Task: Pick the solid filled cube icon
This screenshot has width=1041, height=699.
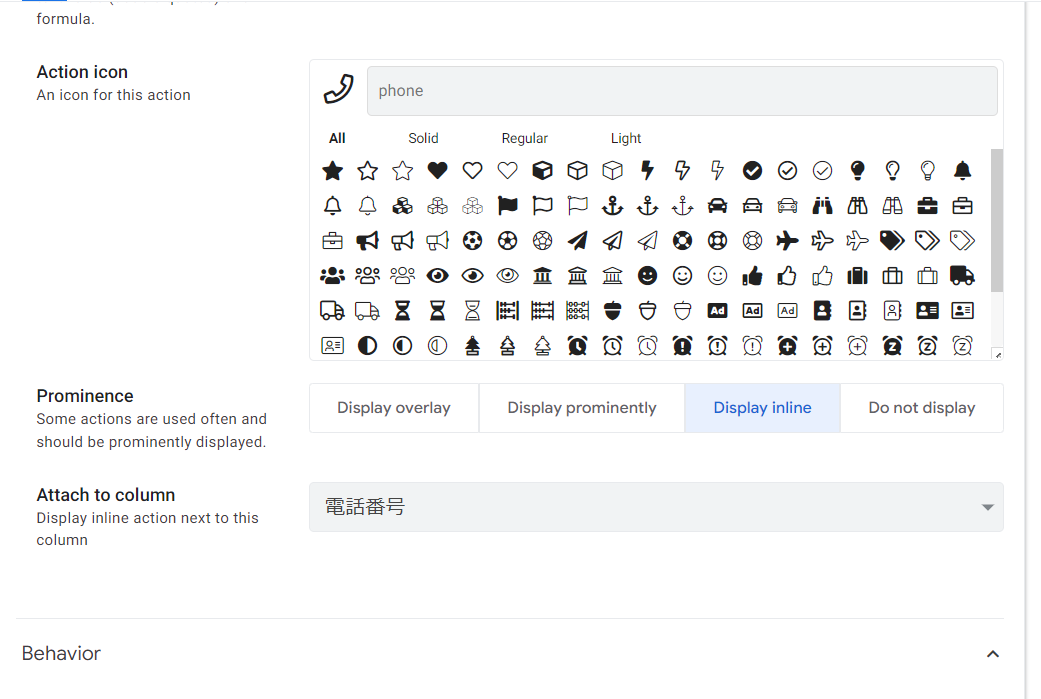Action: click(542, 171)
